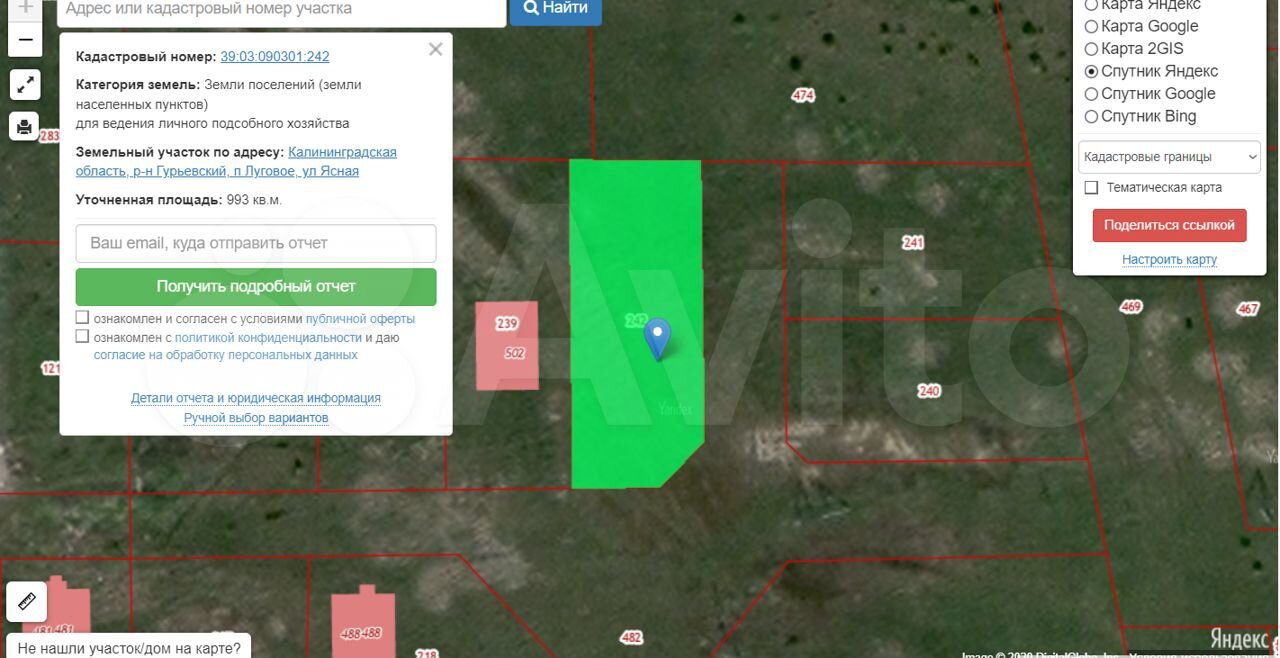Image resolution: width=1280 pixels, height=658 pixels.
Task: Close the parcel info popup
Action: (x=435, y=49)
